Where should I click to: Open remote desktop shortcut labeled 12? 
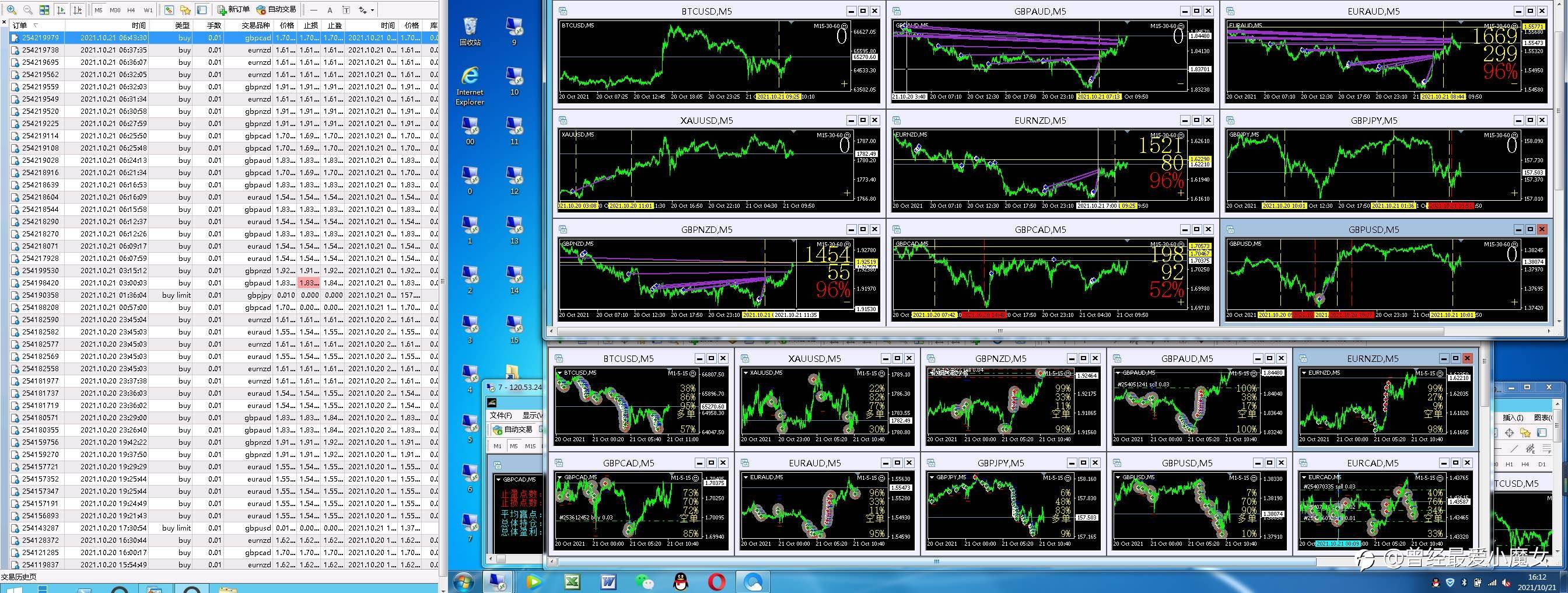[514, 181]
